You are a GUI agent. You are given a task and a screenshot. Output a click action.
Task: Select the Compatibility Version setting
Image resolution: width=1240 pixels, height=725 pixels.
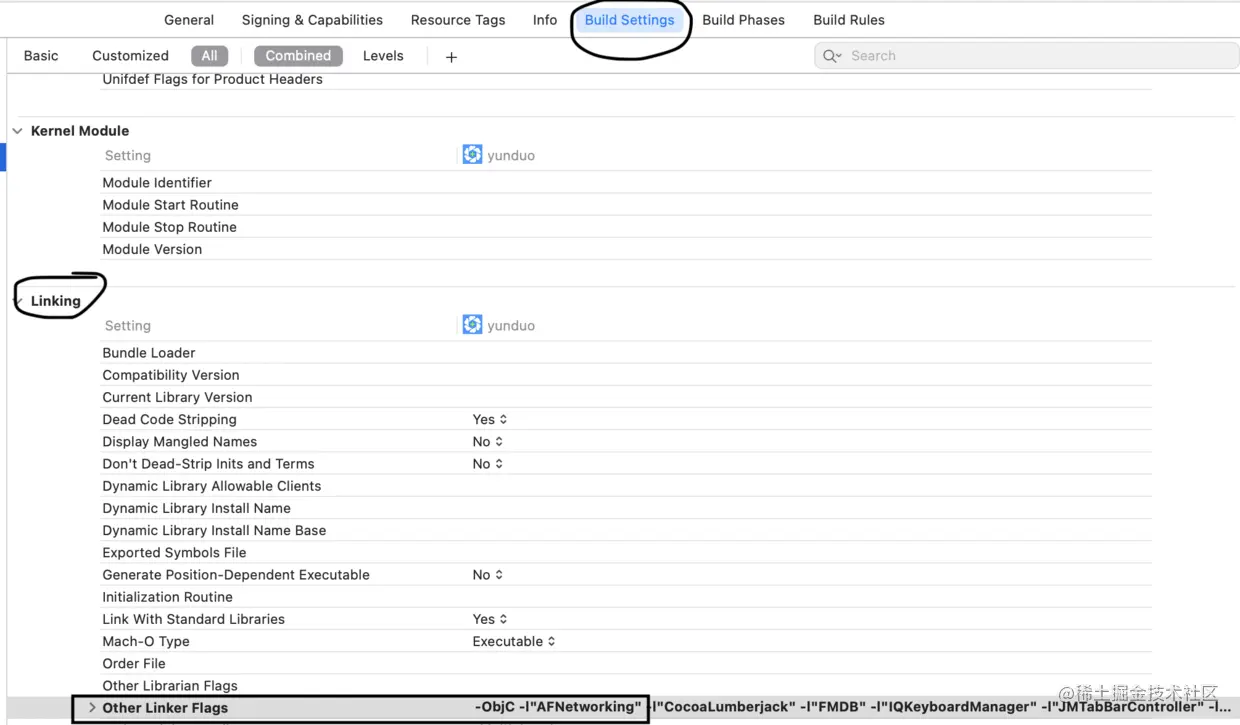626,375
